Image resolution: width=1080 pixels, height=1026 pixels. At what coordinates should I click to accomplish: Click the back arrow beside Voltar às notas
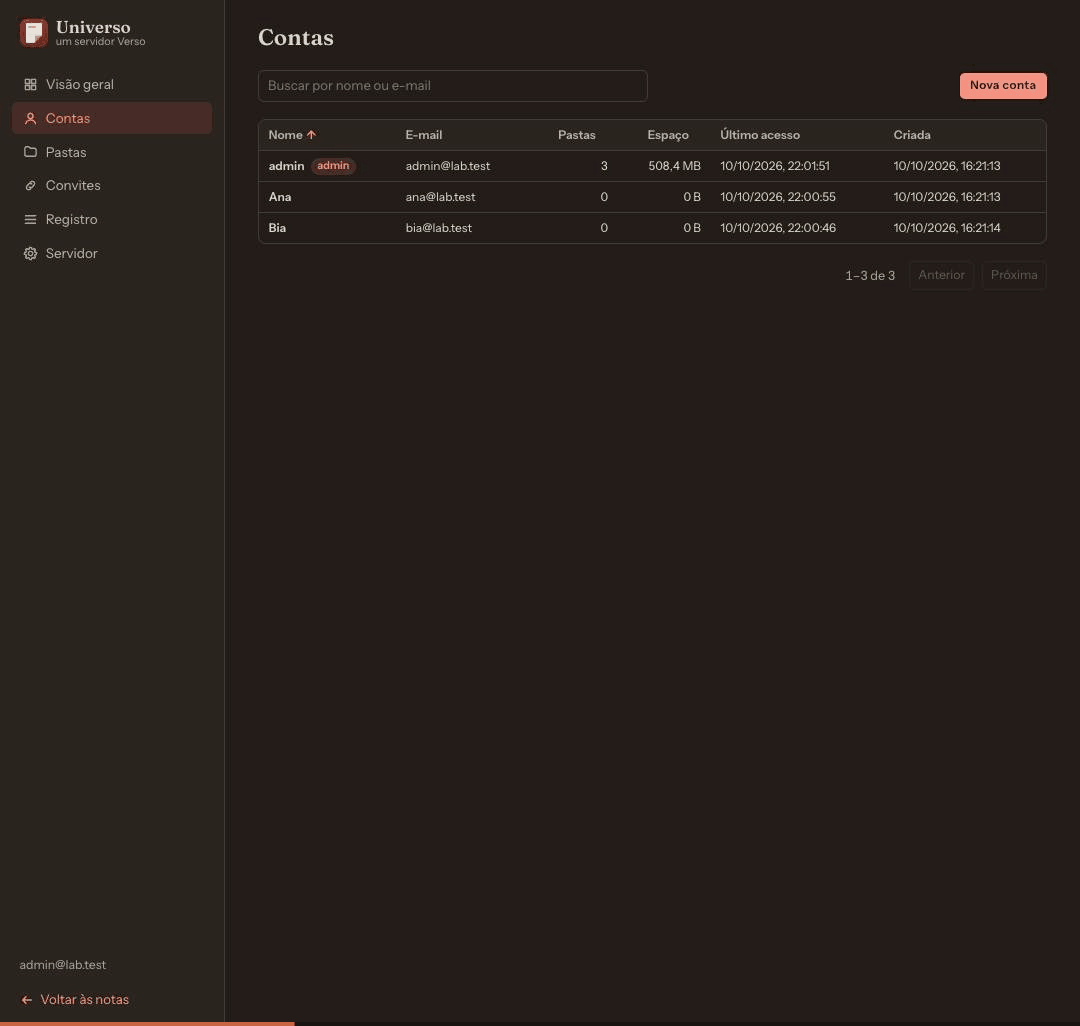27,1000
